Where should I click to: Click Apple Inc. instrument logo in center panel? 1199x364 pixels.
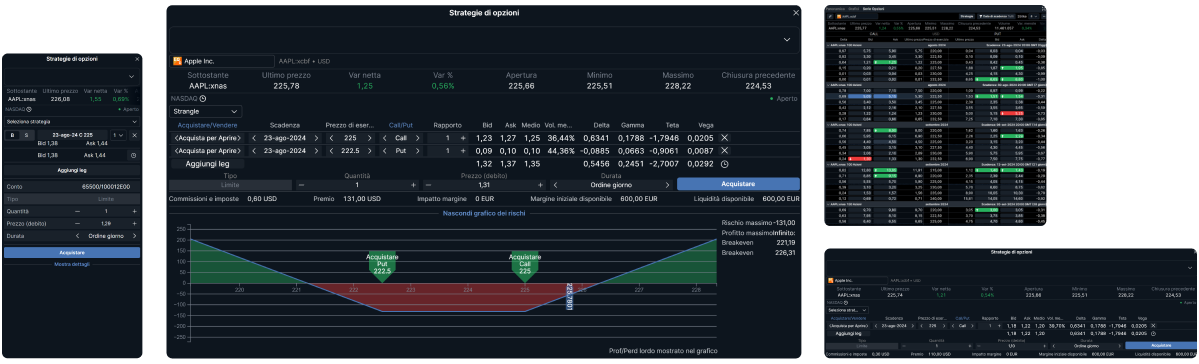coord(177,60)
